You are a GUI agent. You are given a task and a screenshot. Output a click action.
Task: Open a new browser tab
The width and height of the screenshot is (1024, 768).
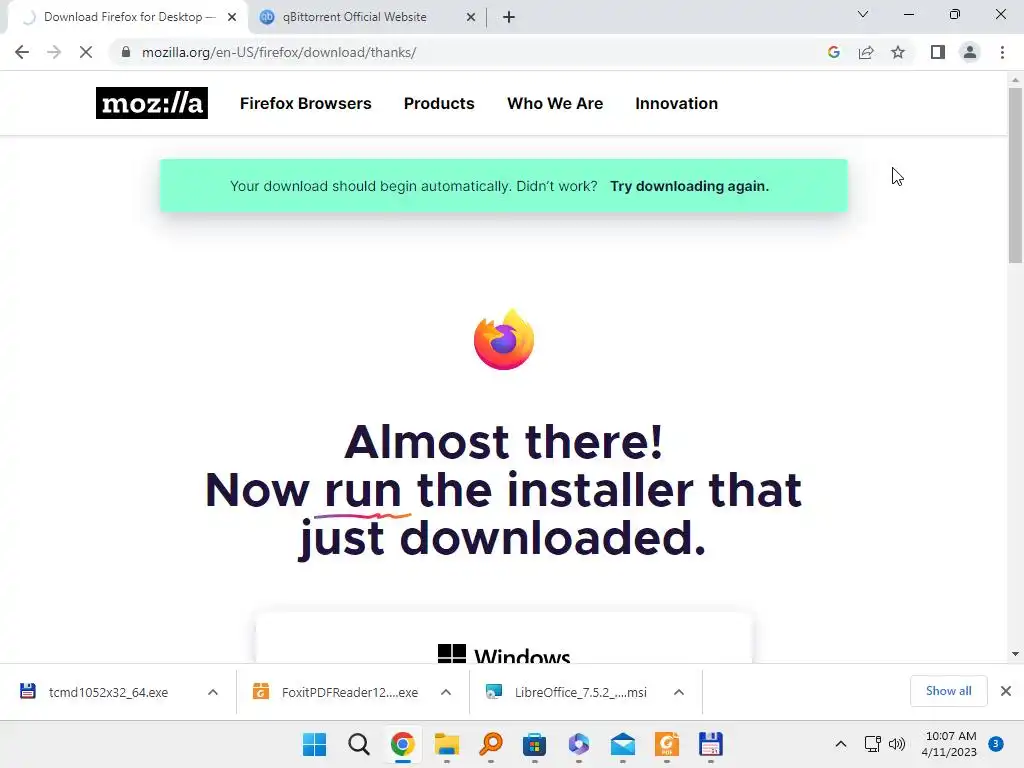click(x=509, y=17)
